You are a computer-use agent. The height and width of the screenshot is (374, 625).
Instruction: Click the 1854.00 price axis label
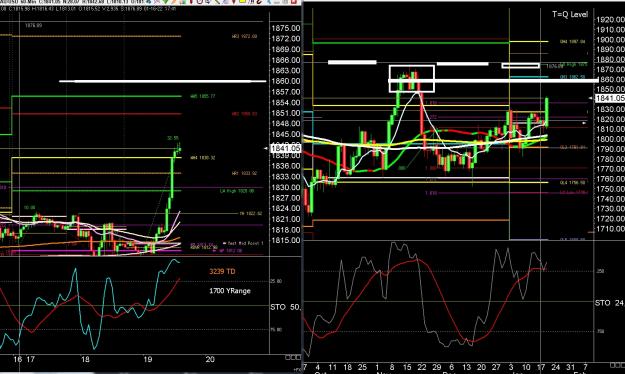coord(286,102)
